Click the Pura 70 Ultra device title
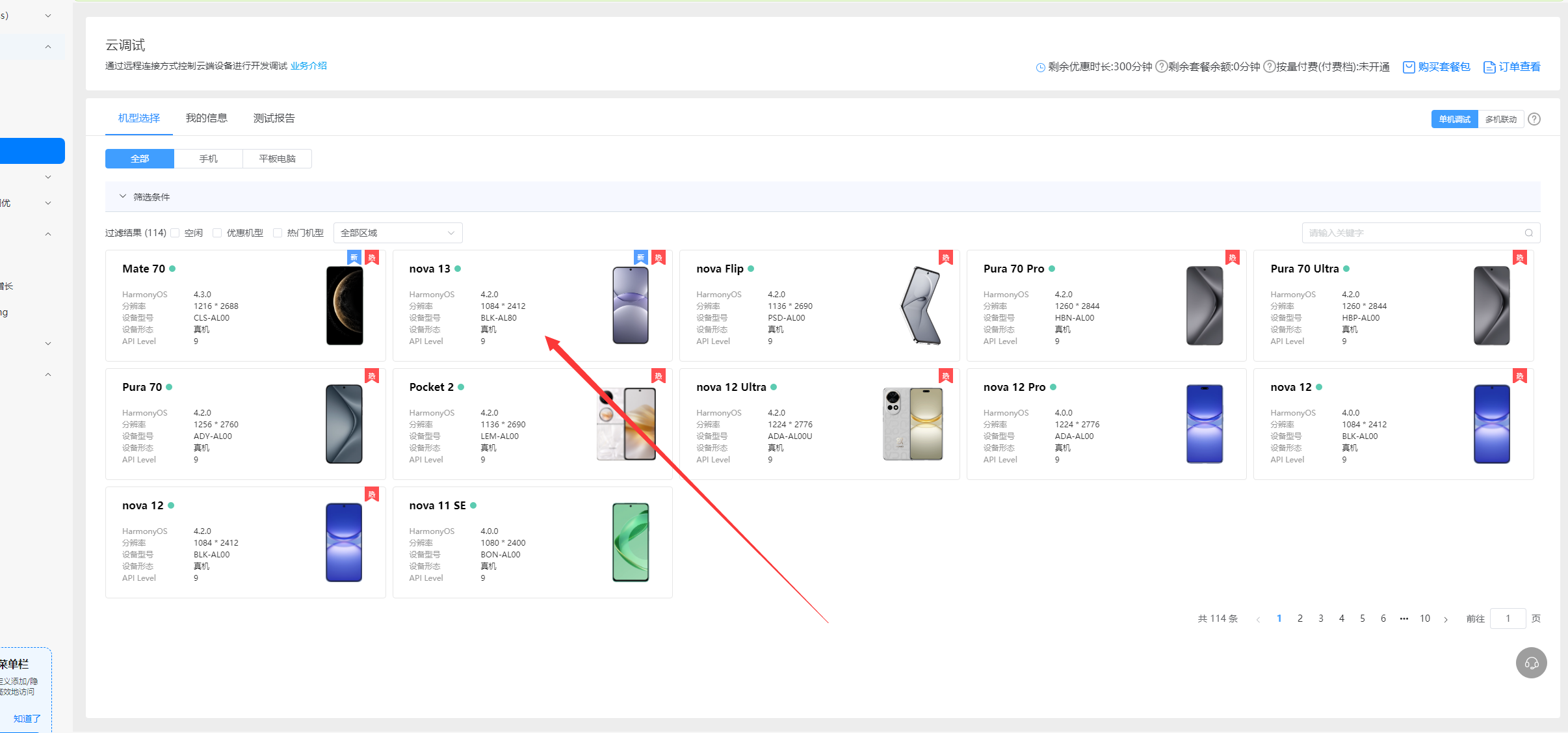 click(x=1305, y=269)
